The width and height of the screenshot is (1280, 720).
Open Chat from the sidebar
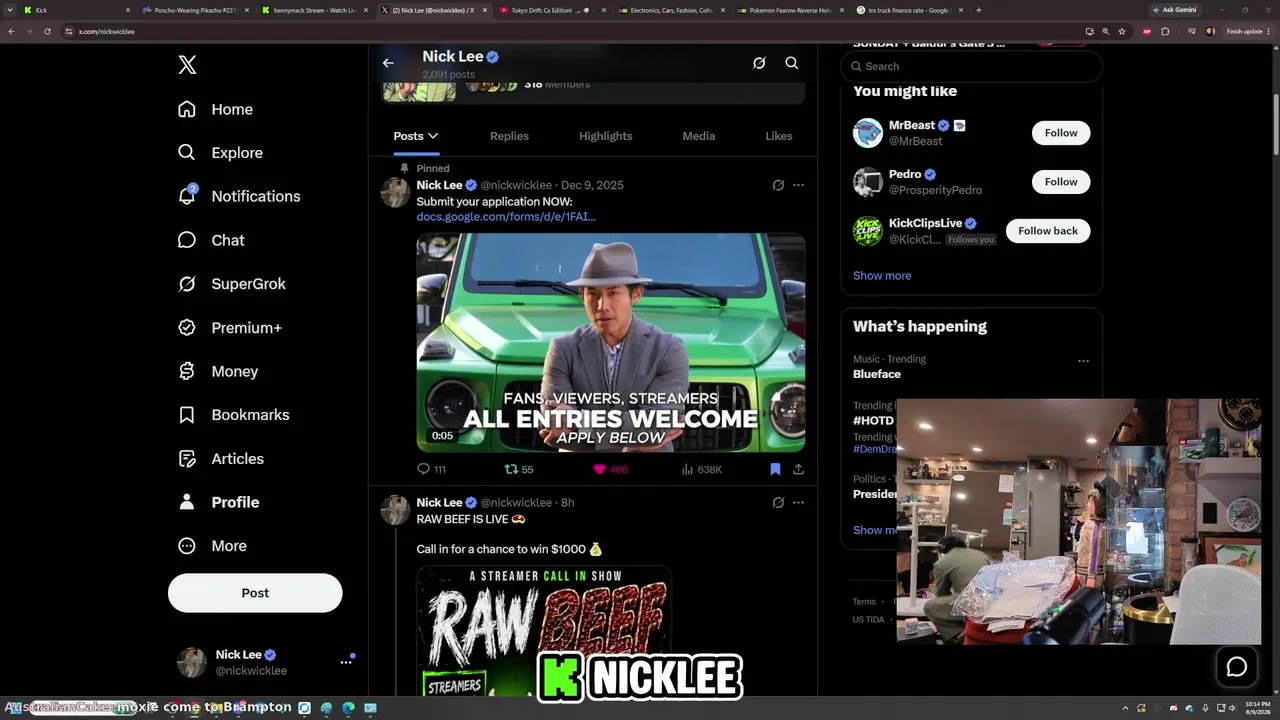click(211, 240)
